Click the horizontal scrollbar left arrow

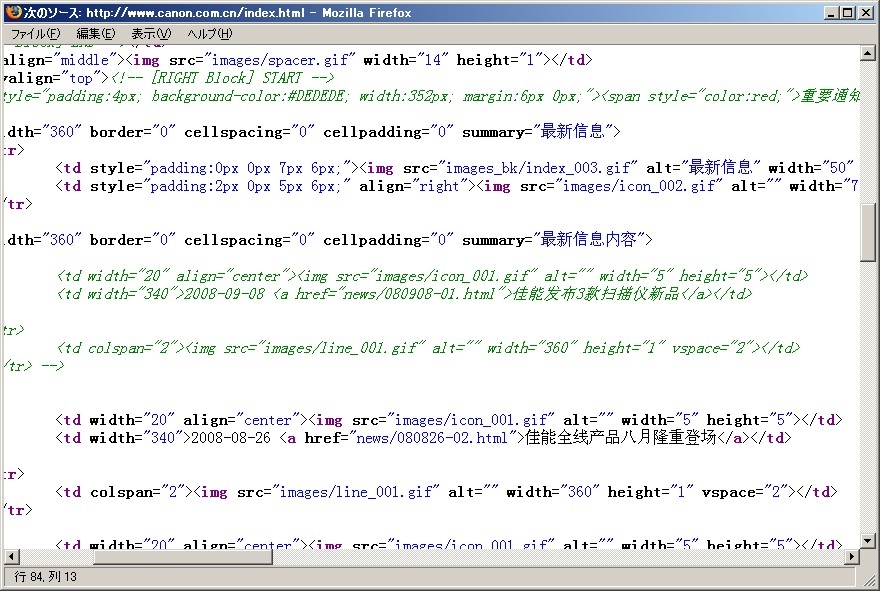coord(11,556)
